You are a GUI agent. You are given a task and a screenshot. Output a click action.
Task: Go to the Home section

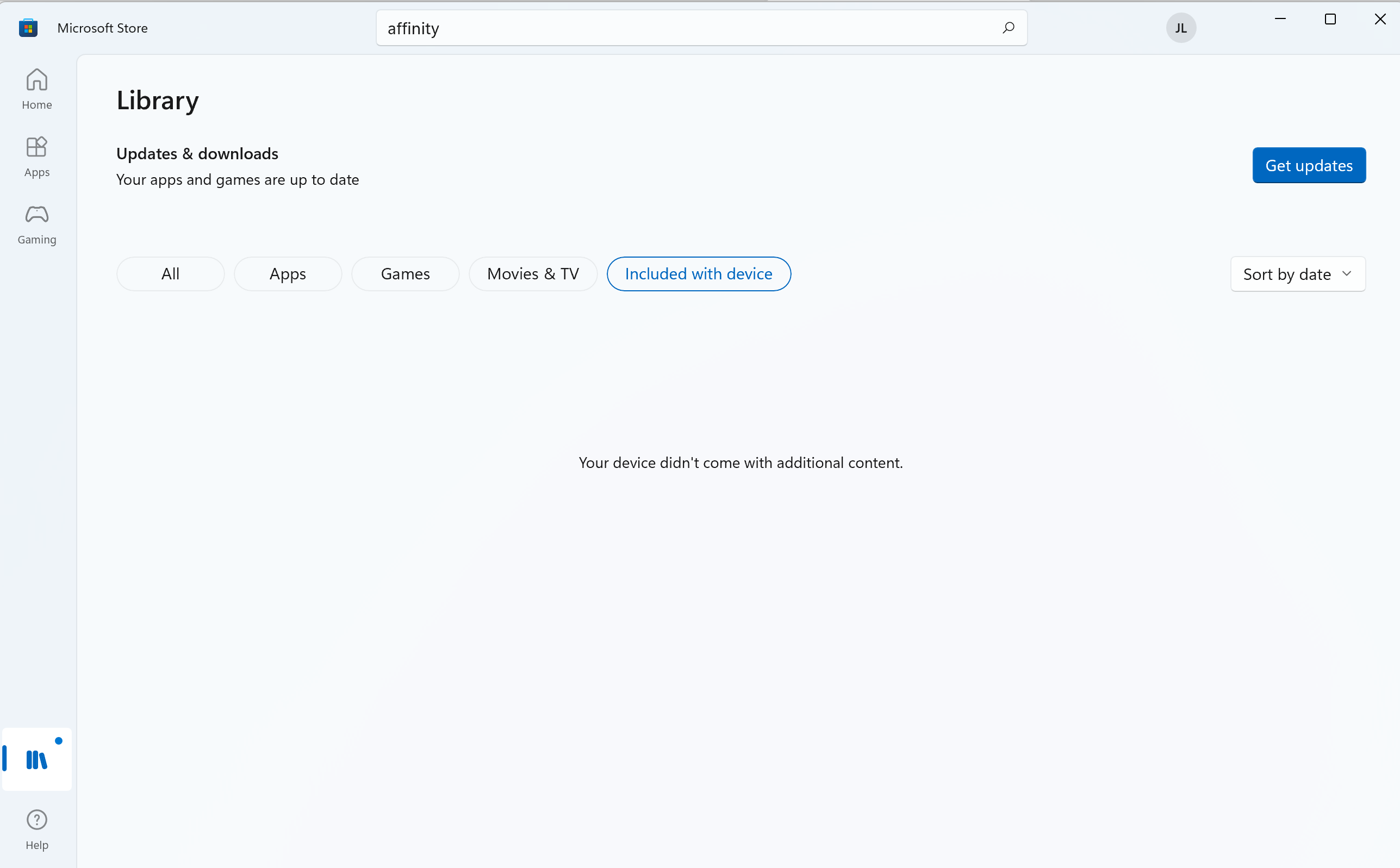pyautogui.click(x=37, y=89)
